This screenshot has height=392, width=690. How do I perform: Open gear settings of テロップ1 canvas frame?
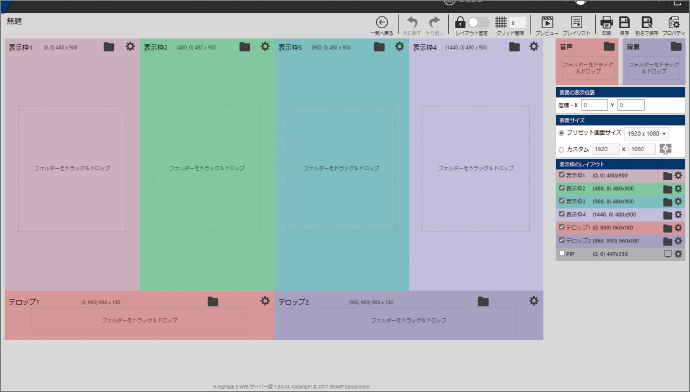265,301
